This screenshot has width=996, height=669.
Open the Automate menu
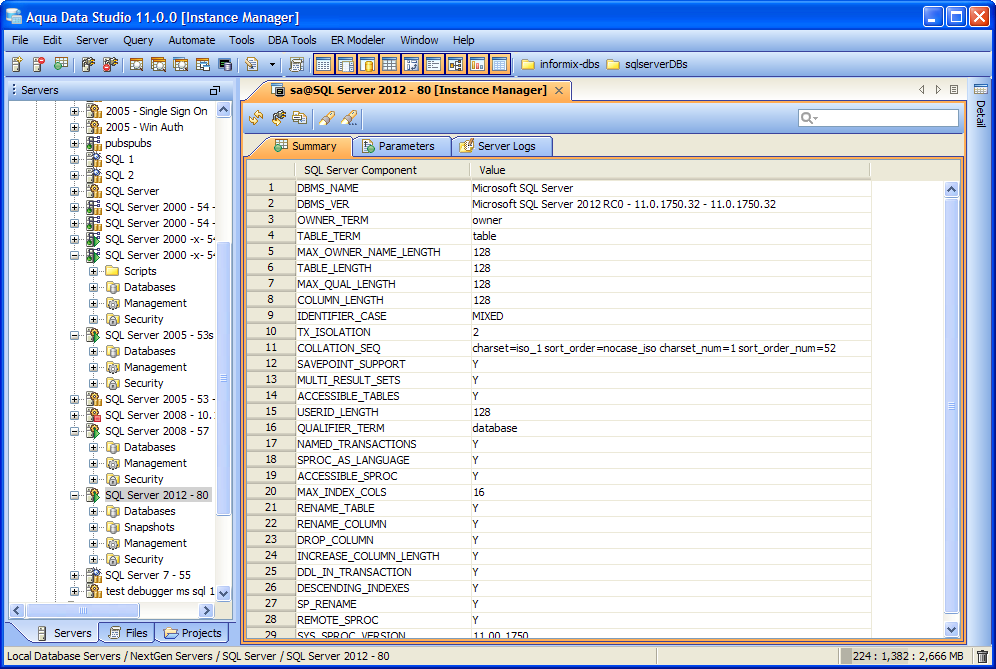190,40
